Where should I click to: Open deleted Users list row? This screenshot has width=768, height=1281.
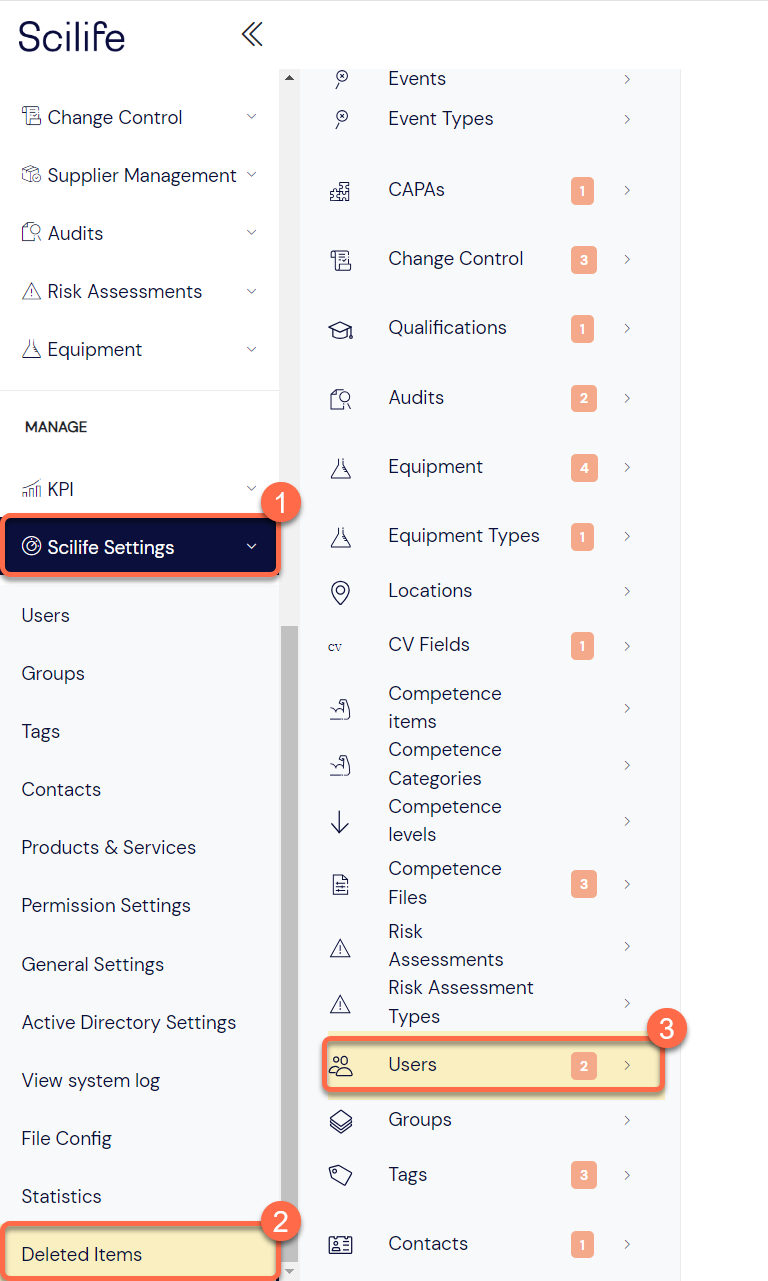coord(492,1065)
